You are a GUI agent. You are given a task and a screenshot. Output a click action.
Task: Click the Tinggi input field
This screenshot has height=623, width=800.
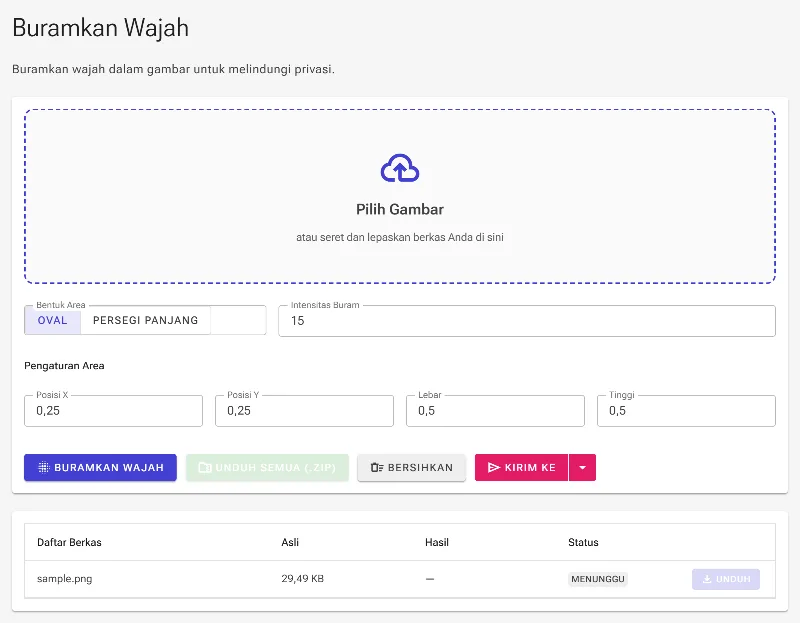tap(686, 411)
